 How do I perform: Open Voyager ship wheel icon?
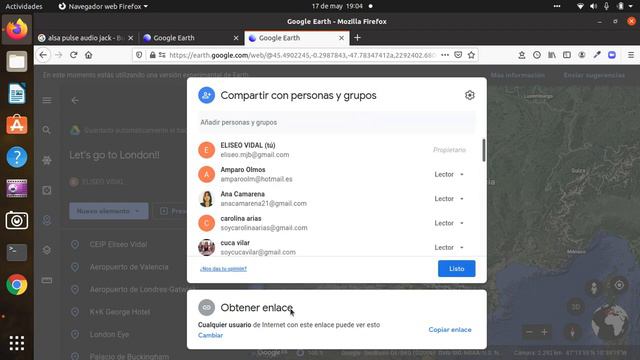(x=47, y=160)
